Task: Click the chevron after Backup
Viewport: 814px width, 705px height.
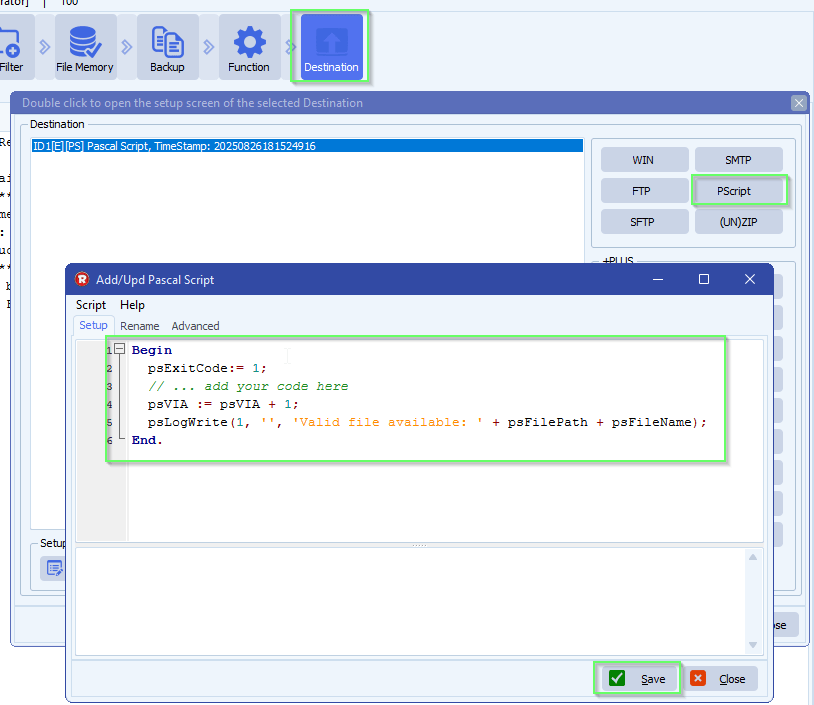Action: (x=209, y=47)
